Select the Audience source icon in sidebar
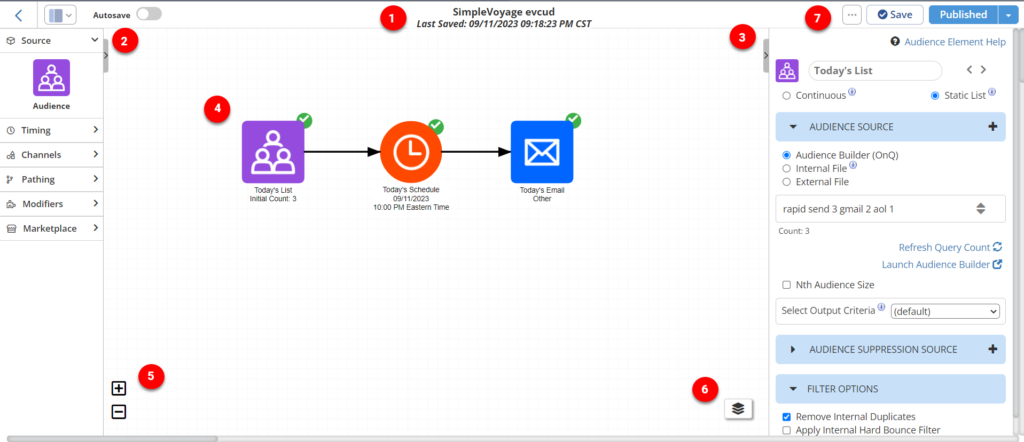 coord(52,77)
